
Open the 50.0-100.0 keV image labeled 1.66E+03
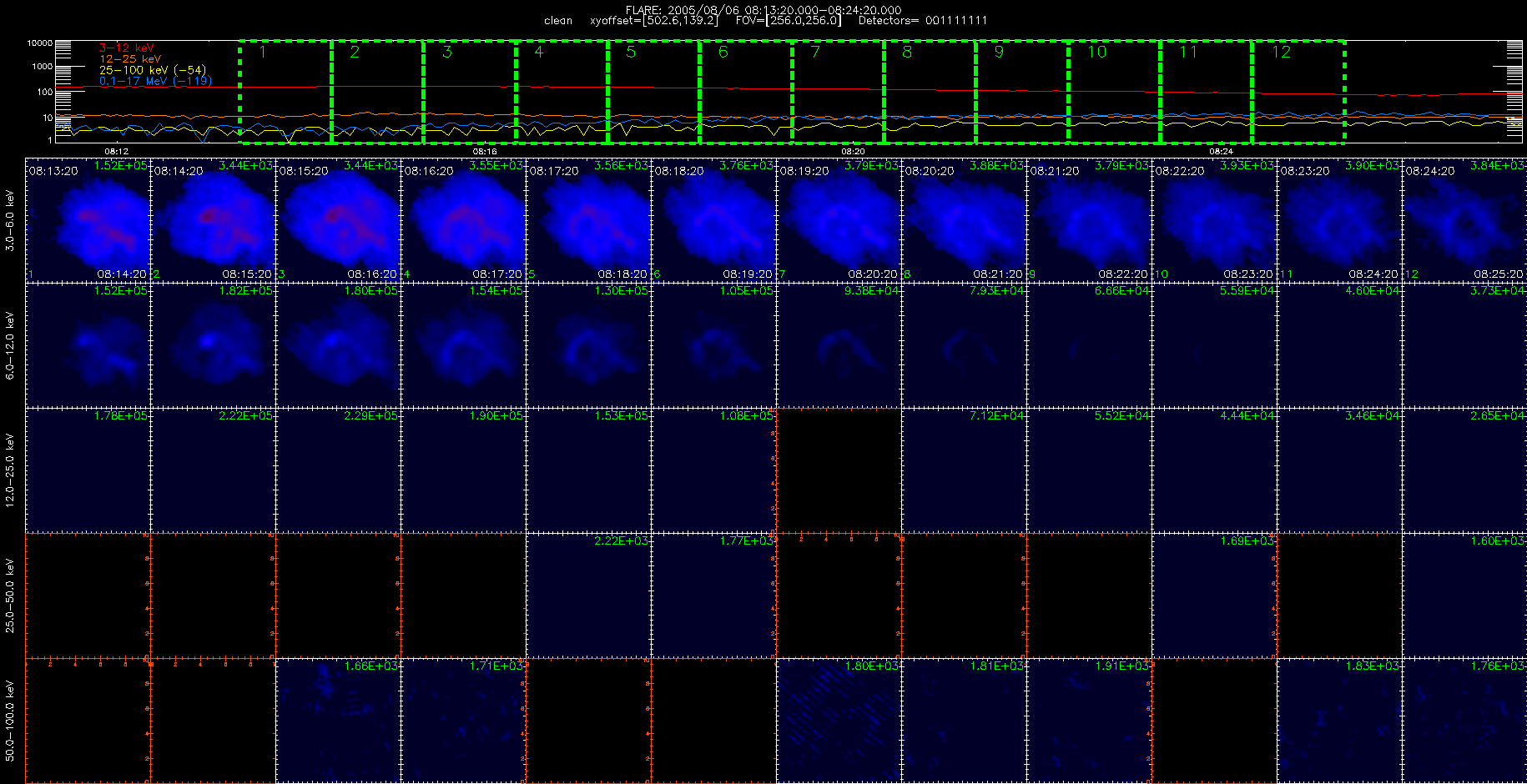(339, 720)
